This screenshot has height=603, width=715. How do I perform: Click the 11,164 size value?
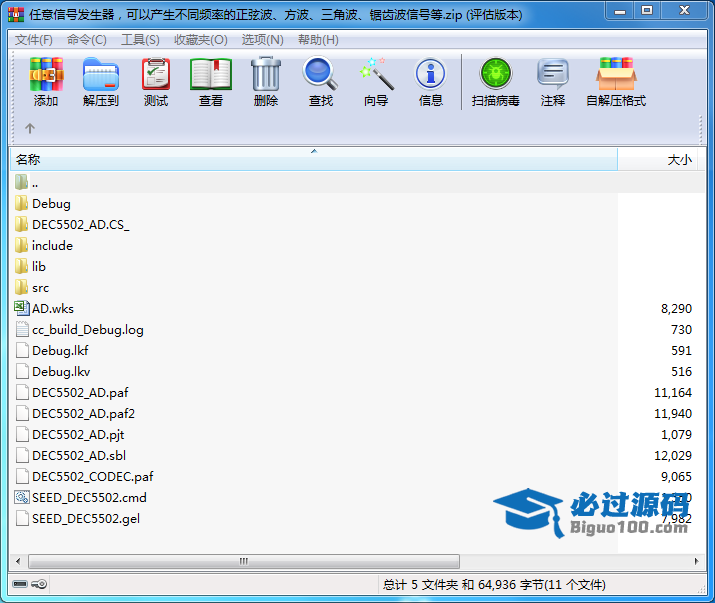[673, 393]
